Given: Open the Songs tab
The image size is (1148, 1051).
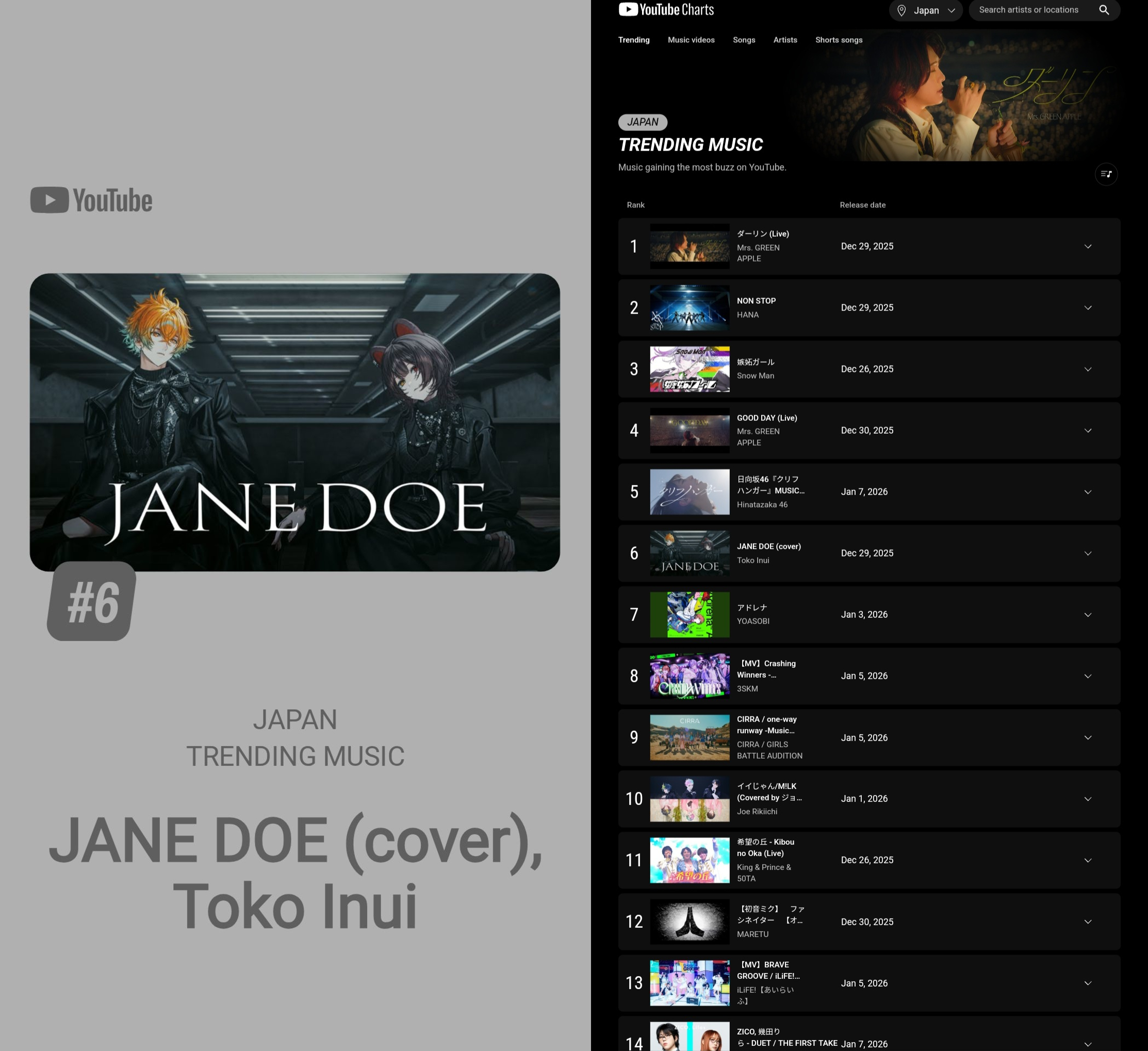Looking at the screenshot, I should click(x=744, y=40).
